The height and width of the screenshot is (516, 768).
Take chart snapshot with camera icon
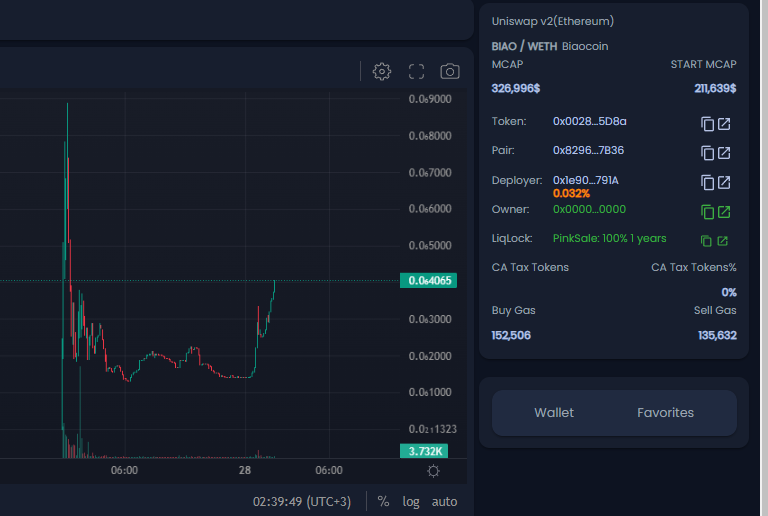coord(450,71)
